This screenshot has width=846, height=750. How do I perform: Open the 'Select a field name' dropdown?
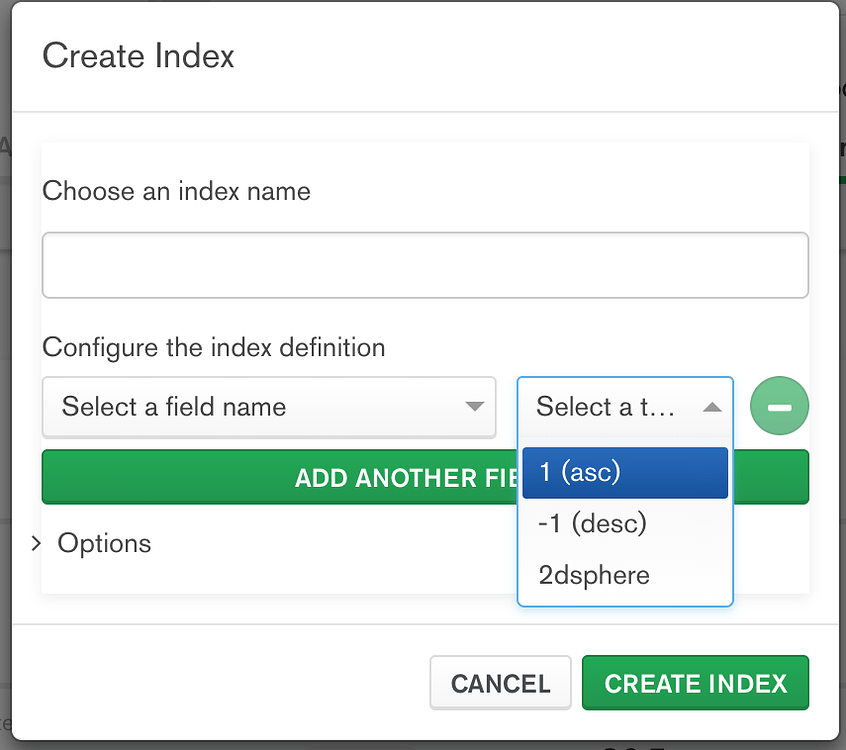tap(269, 407)
